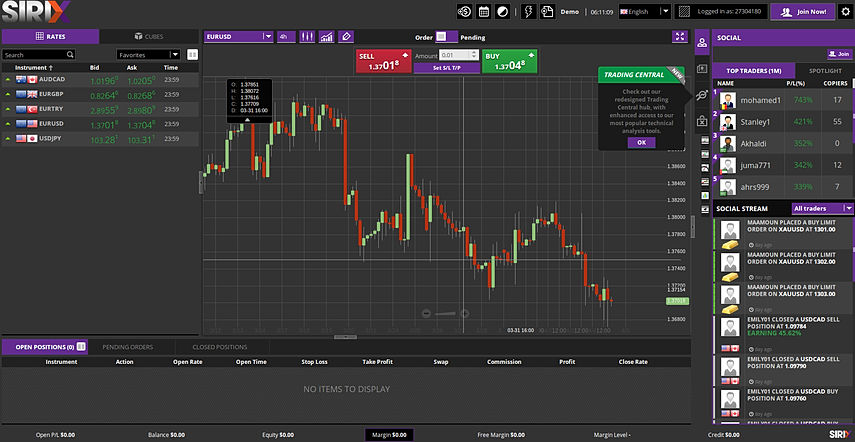
Task: Switch rates list to grid view icon
Action: click(192, 55)
